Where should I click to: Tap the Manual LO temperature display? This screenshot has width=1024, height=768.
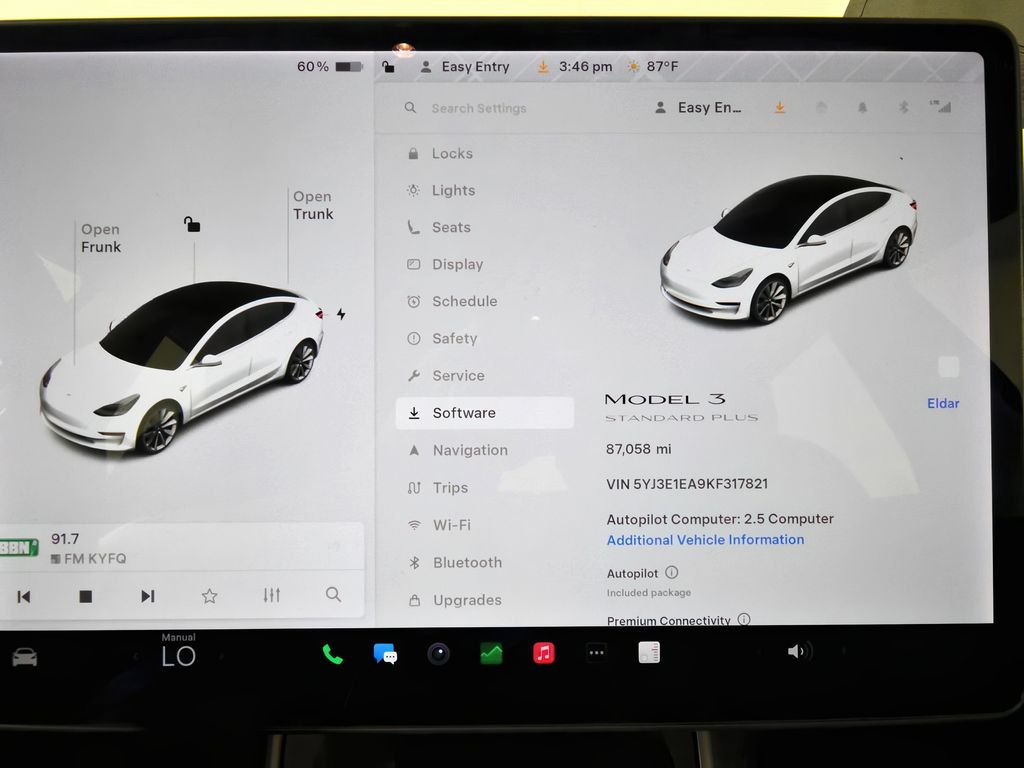click(x=178, y=650)
